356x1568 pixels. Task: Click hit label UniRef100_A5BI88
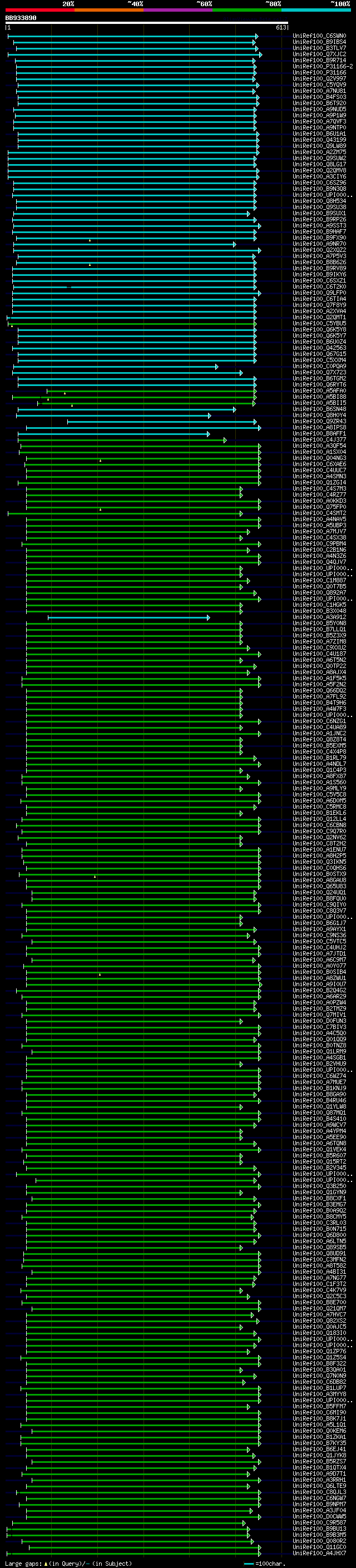tap(319, 397)
